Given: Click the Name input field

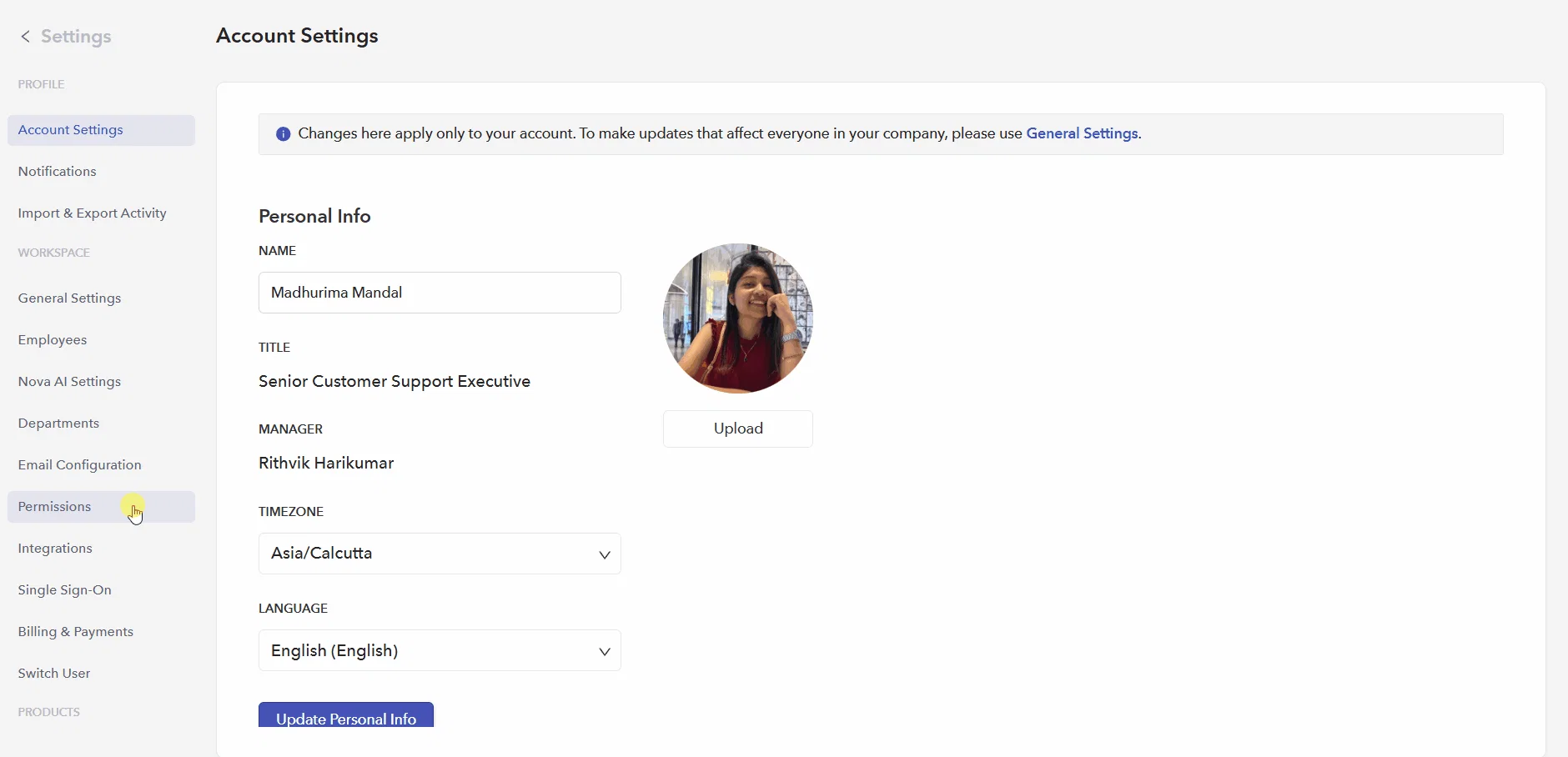Looking at the screenshot, I should click(x=440, y=293).
